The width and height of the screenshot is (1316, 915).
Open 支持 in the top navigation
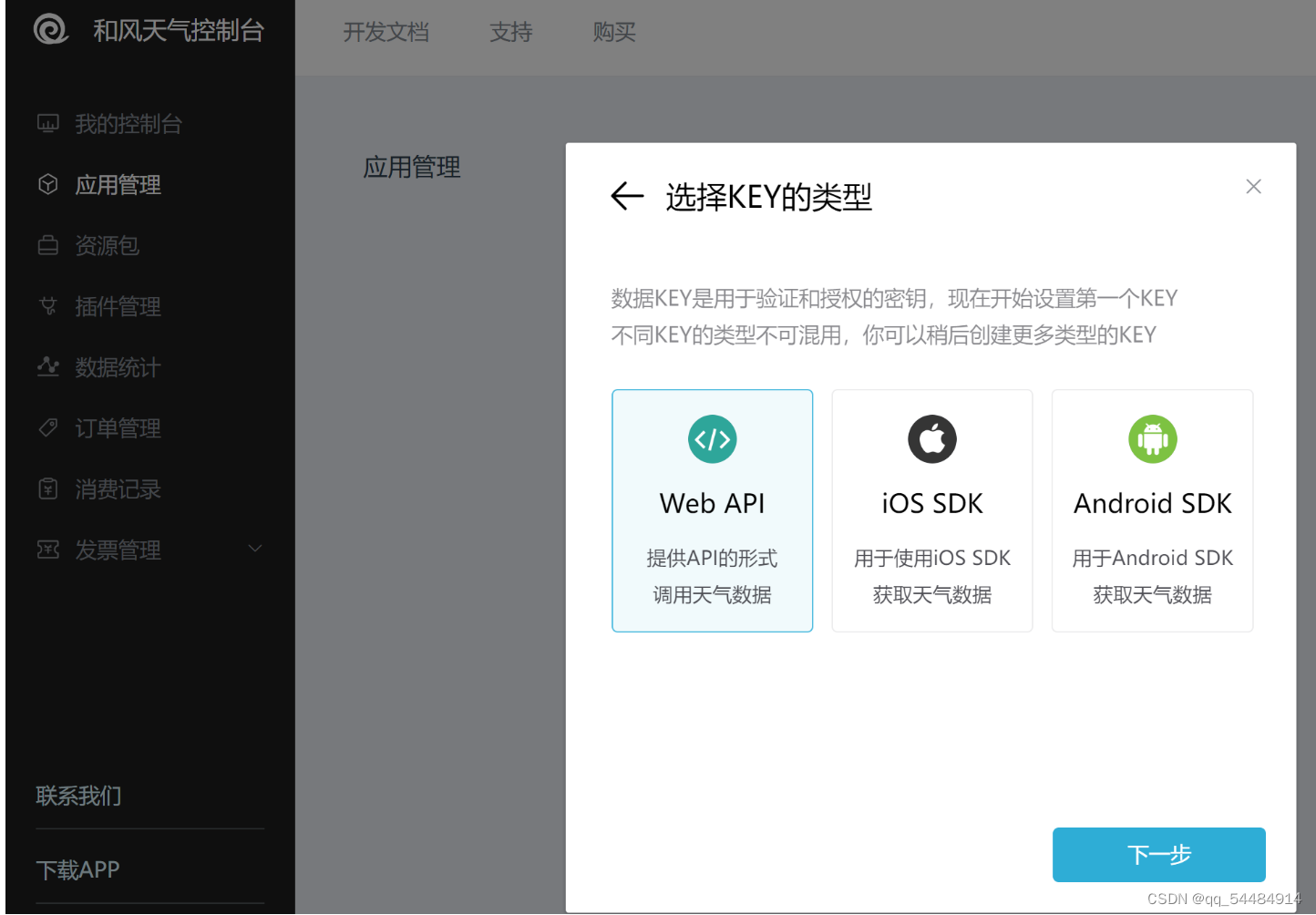(511, 32)
